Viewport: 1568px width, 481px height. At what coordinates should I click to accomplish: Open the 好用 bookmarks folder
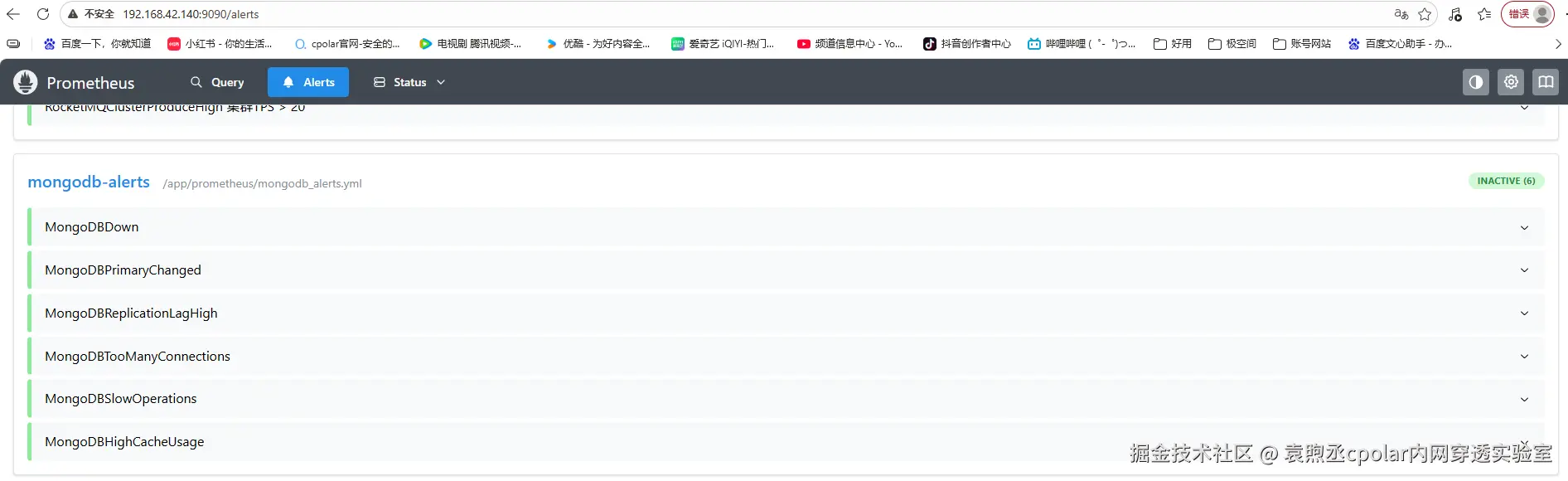point(1173,44)
